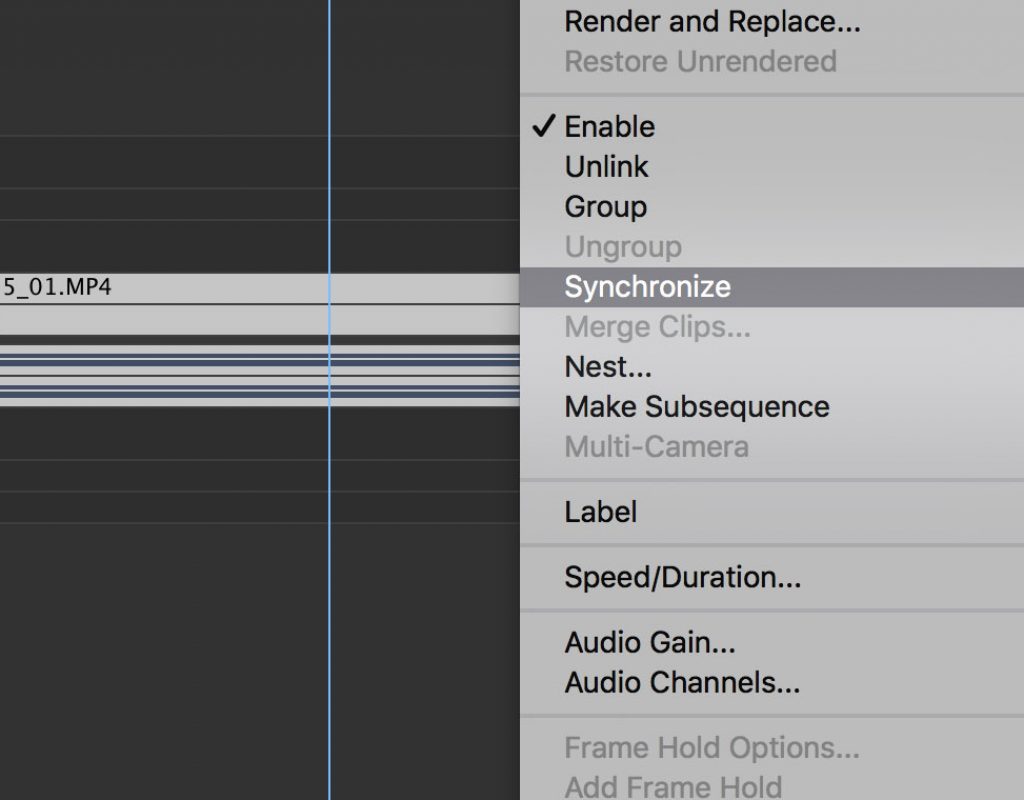Click the greyed-out Restore Unrendered entry

click(x=700, y=61)
